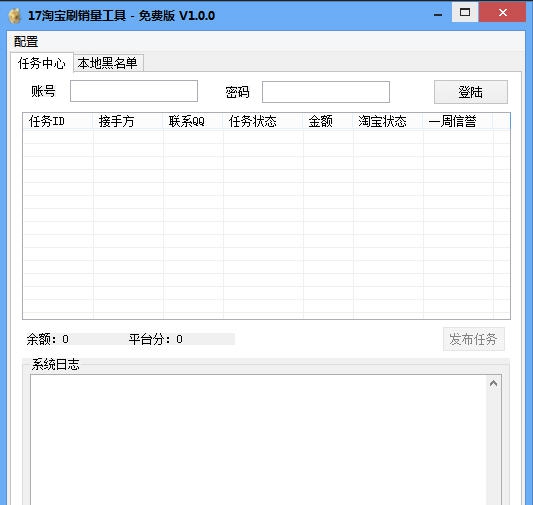Sort by 金额 column header

pyautogui.click(x=328, y=121)
